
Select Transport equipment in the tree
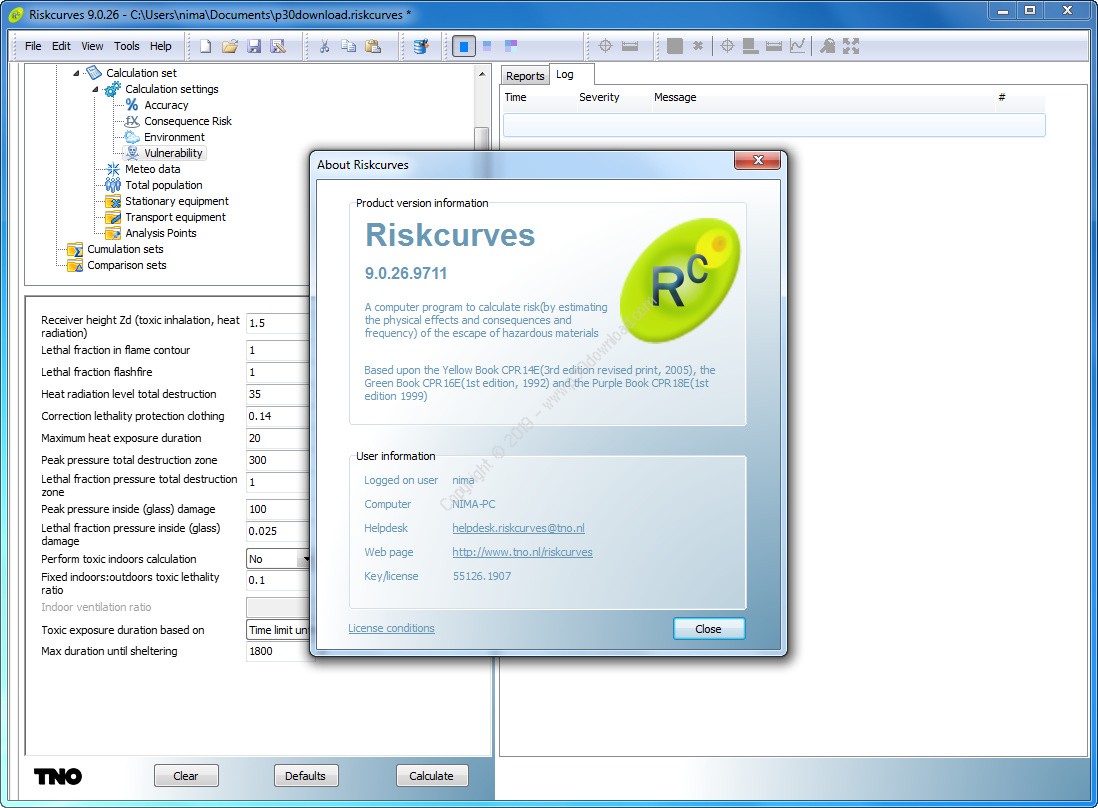point(175,217)
